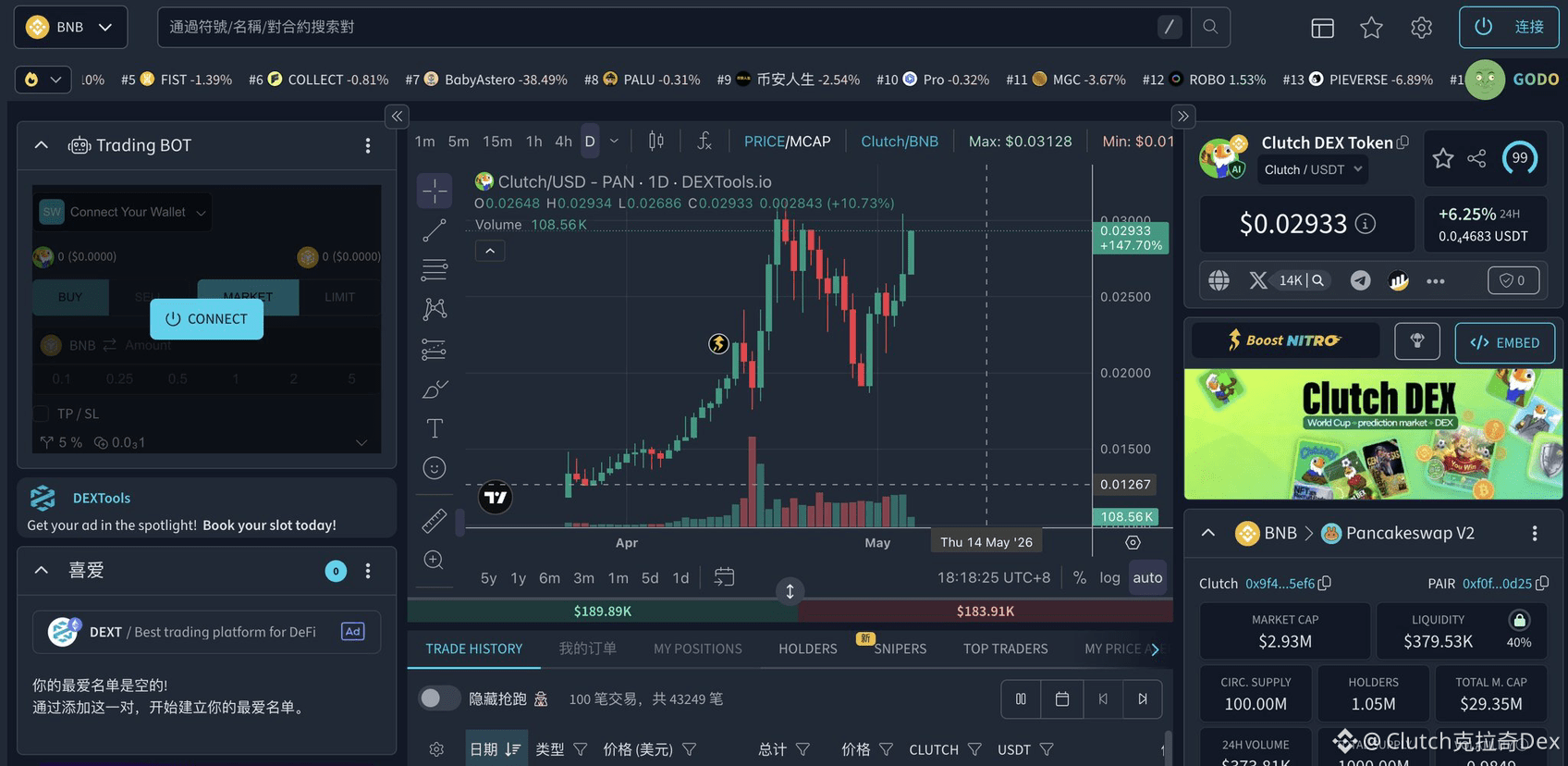
Task: Open the Clutch DEX banner advertisement
Action: [x=1374, y=434]
